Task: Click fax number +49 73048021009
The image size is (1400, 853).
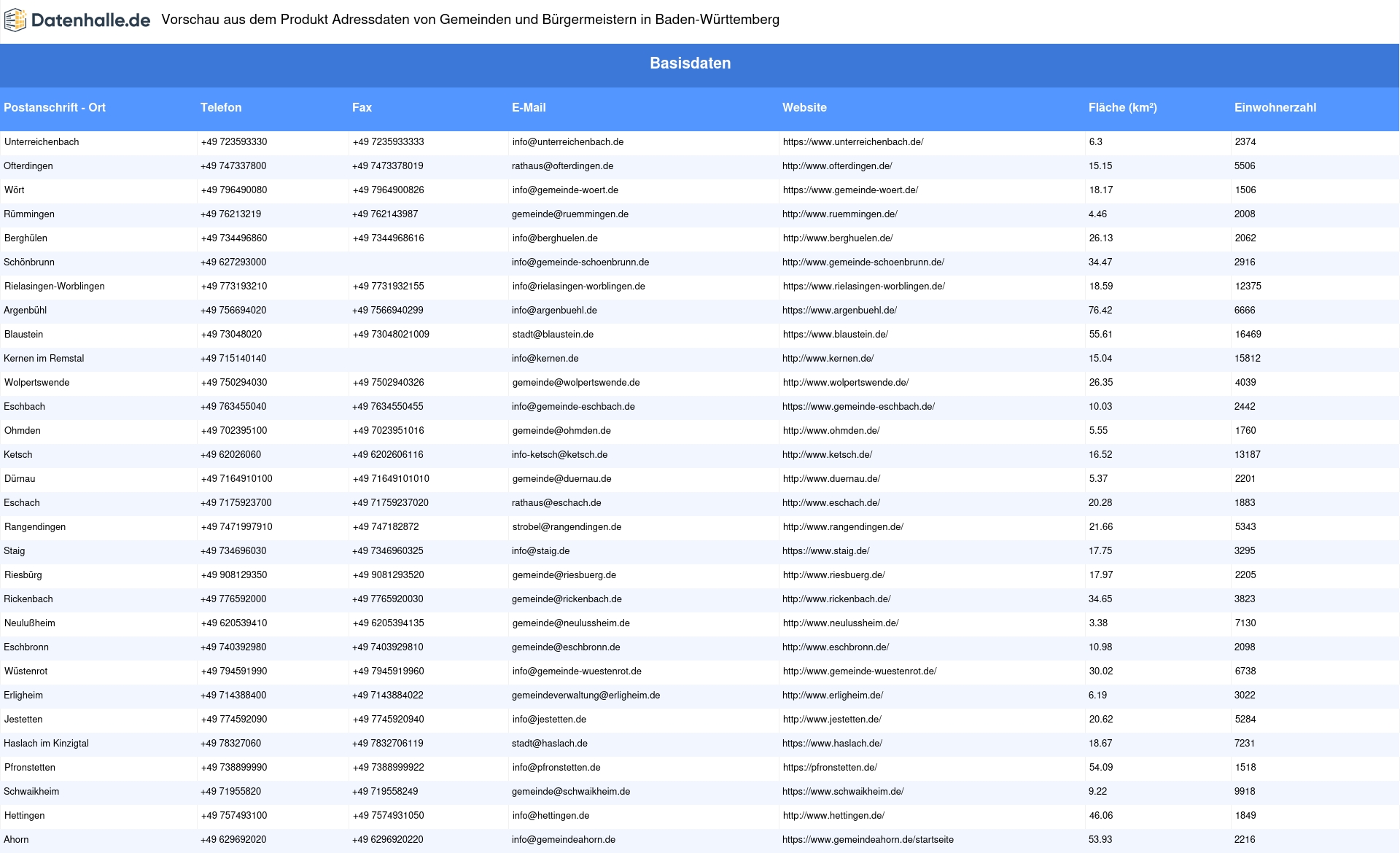Action: pyautogui.click(x=391, y=335)
